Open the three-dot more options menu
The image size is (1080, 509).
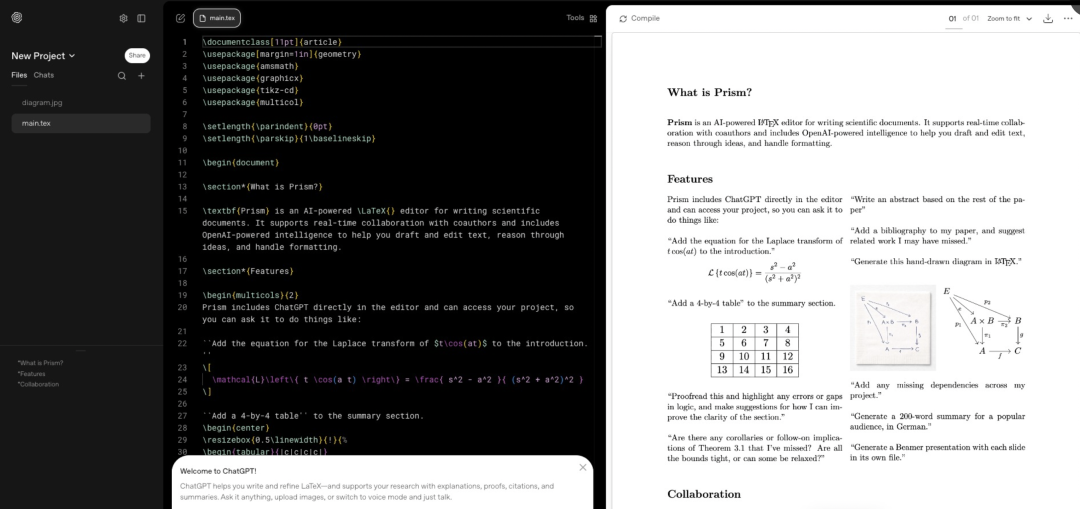click(x=1068, y=18)
